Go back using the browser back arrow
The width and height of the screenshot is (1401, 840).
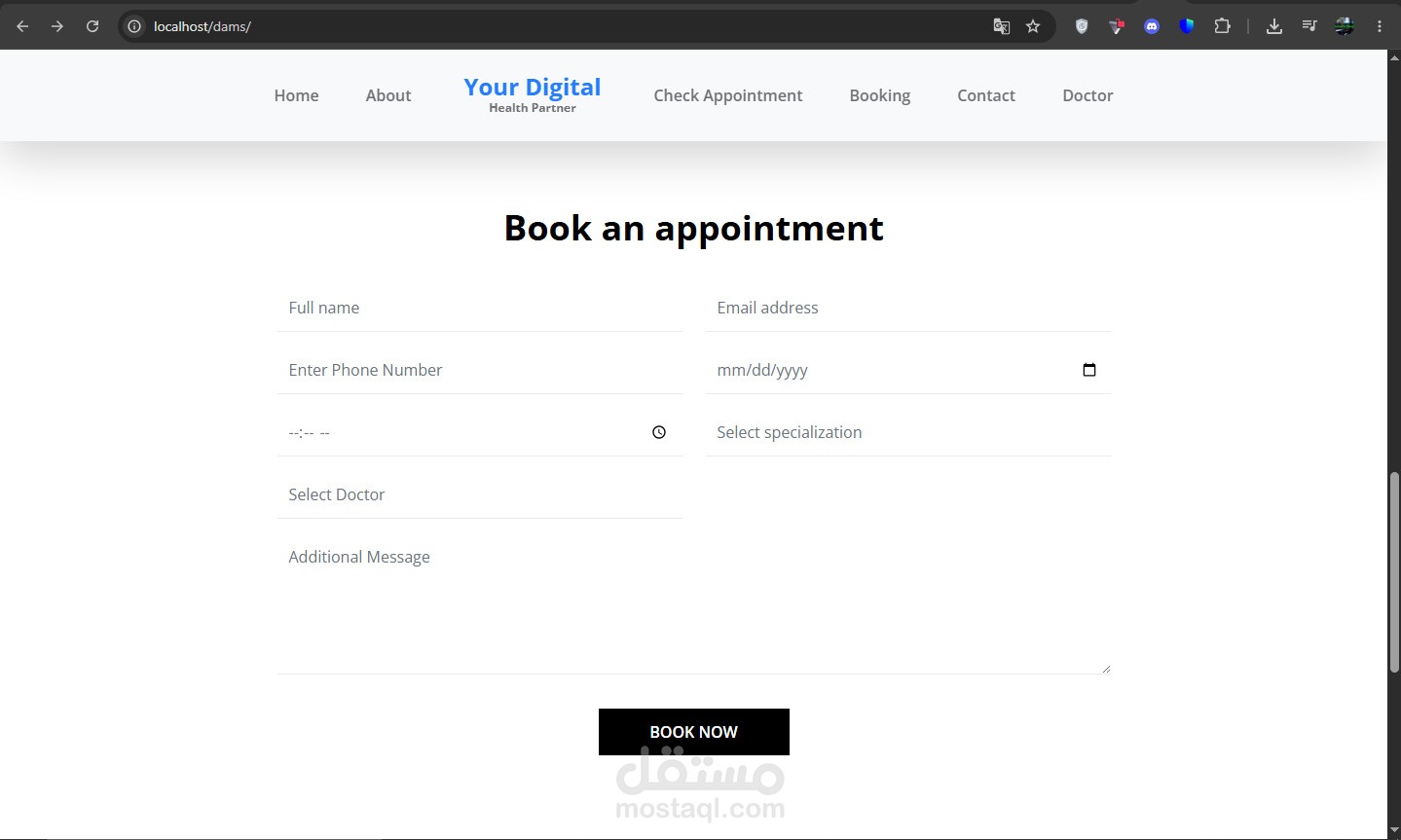[x=22, y=26]
